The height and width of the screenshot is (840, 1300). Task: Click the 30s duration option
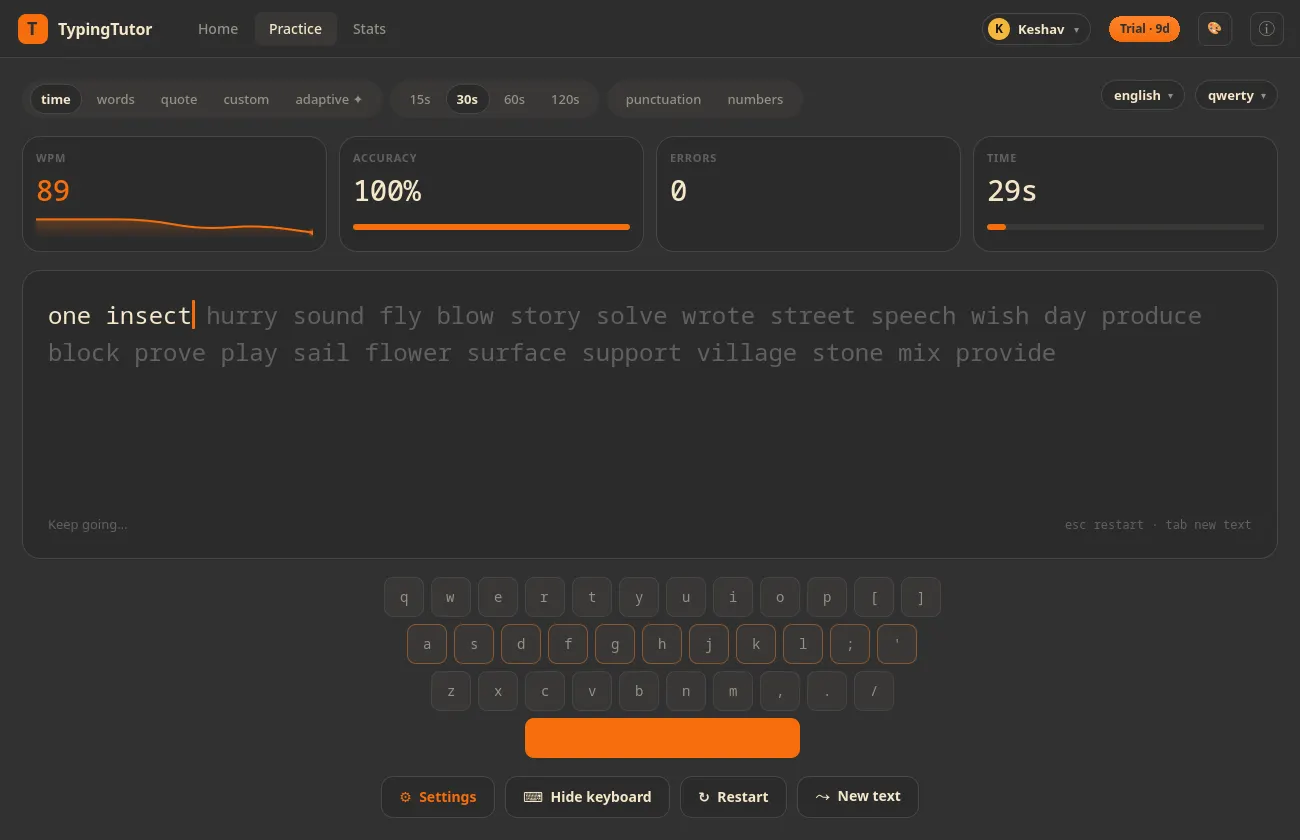pyautogui.click(x=467, y=99)
